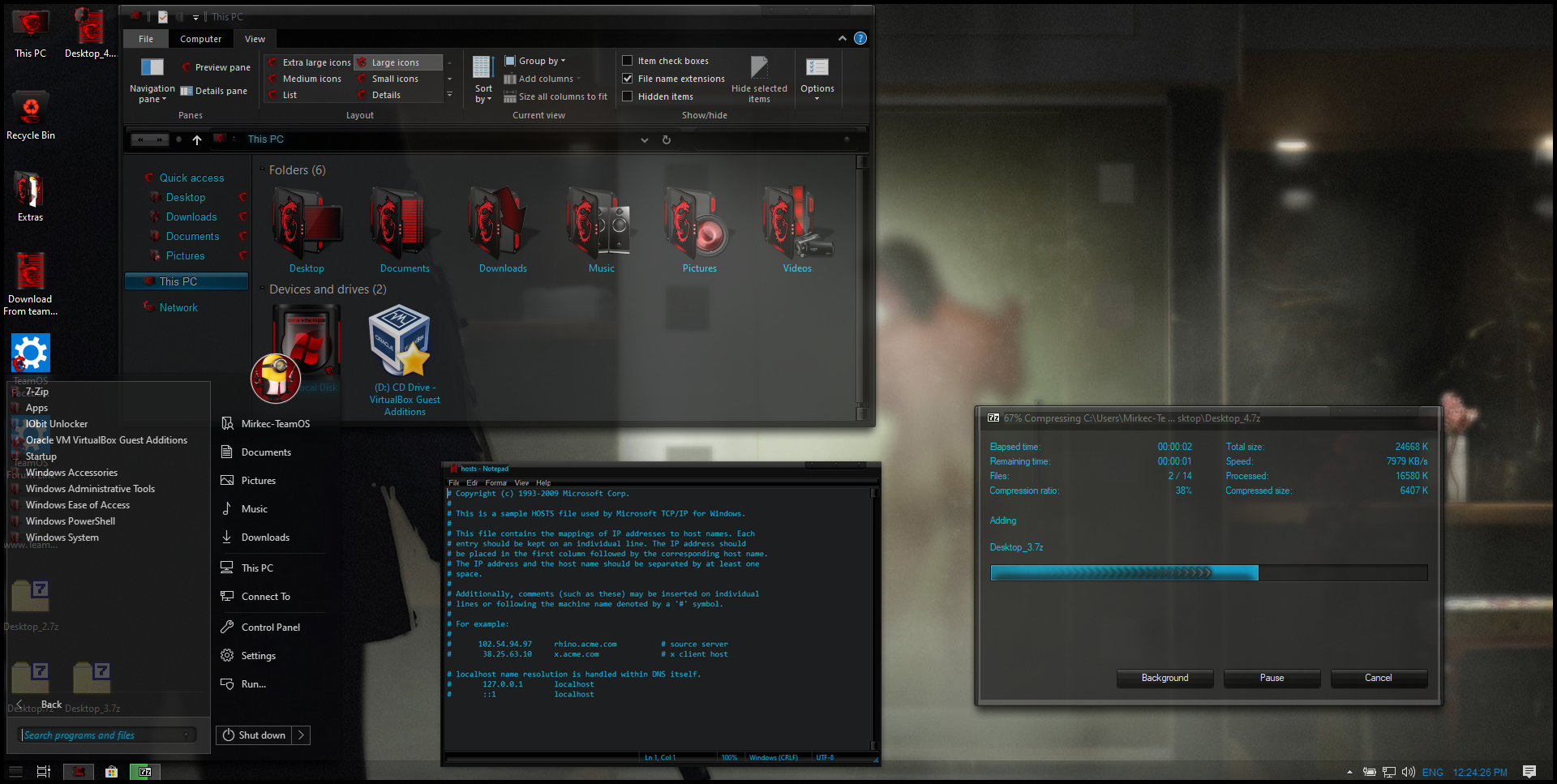
Task: Click the Explorer vertical scrollbar
Action: click(862, 288)
